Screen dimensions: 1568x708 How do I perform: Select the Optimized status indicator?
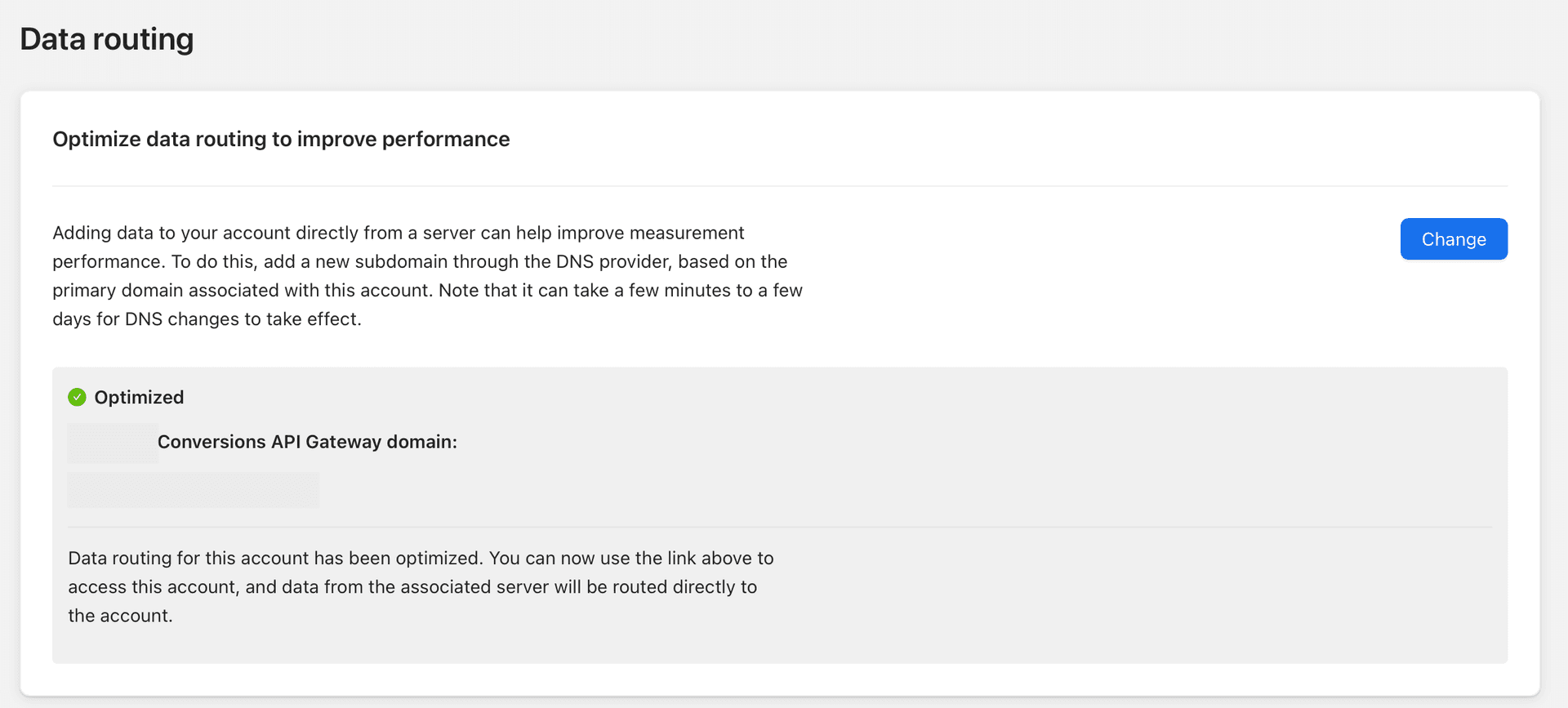point(126,398)
